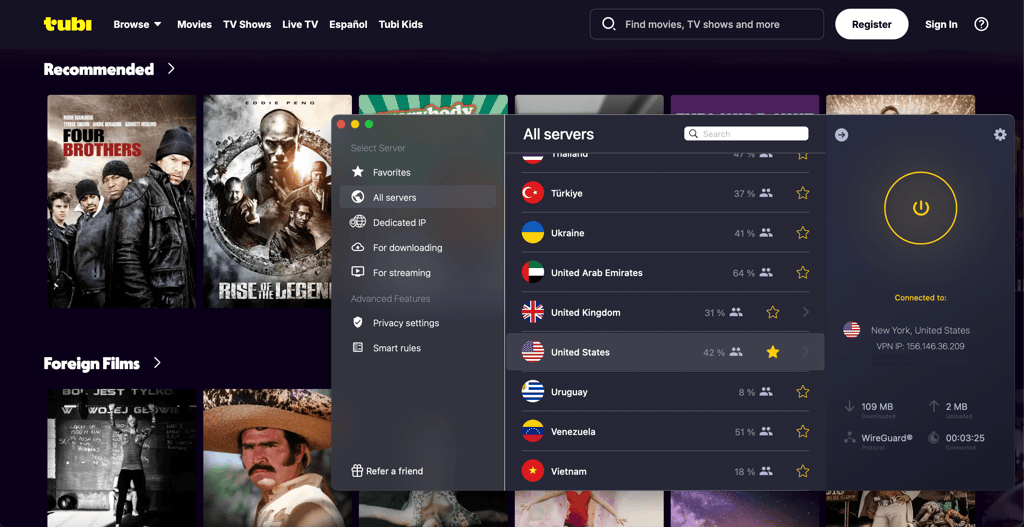
Task: Click the WireGuard protocol icon
Action: pyautogui.click(x=850, y=438)
